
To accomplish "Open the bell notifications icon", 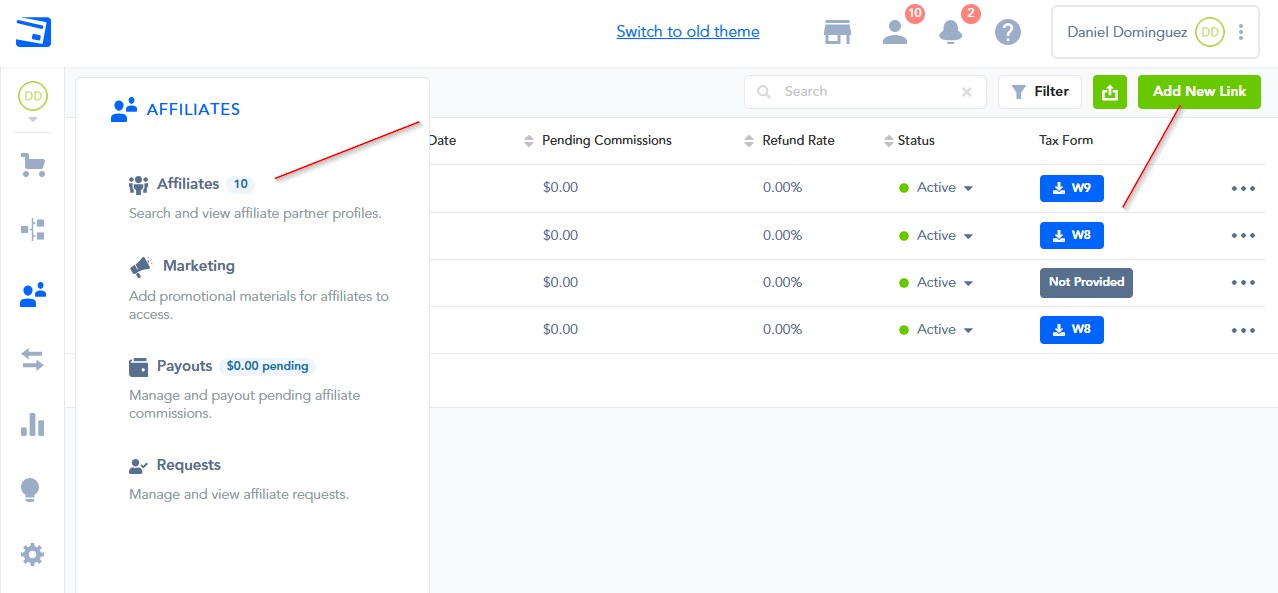I will click(950, 32).
